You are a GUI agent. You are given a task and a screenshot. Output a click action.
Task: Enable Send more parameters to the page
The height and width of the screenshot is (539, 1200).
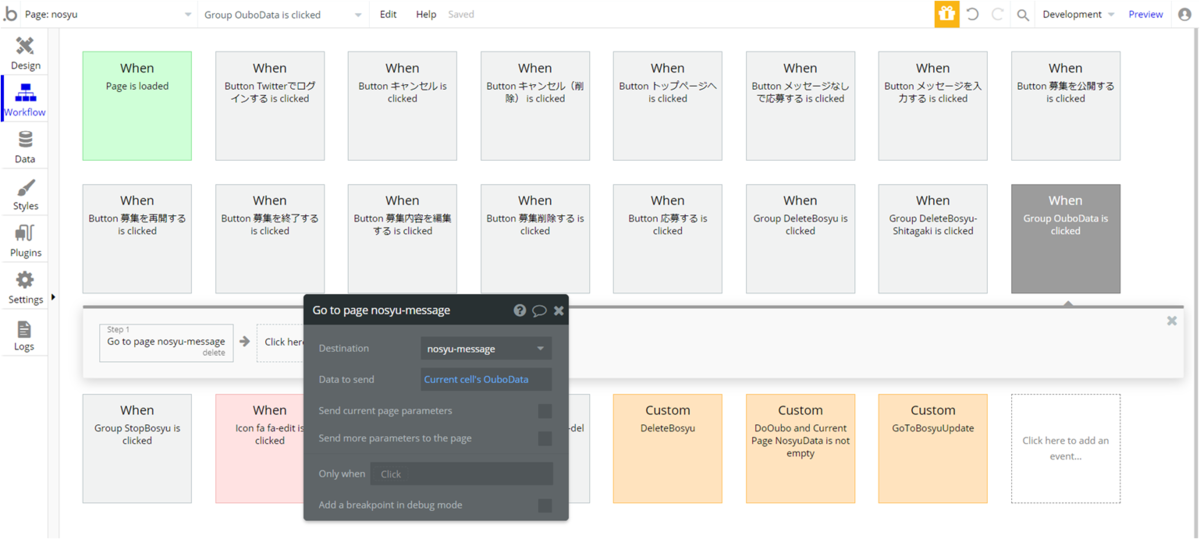click(x=545, y=438)
